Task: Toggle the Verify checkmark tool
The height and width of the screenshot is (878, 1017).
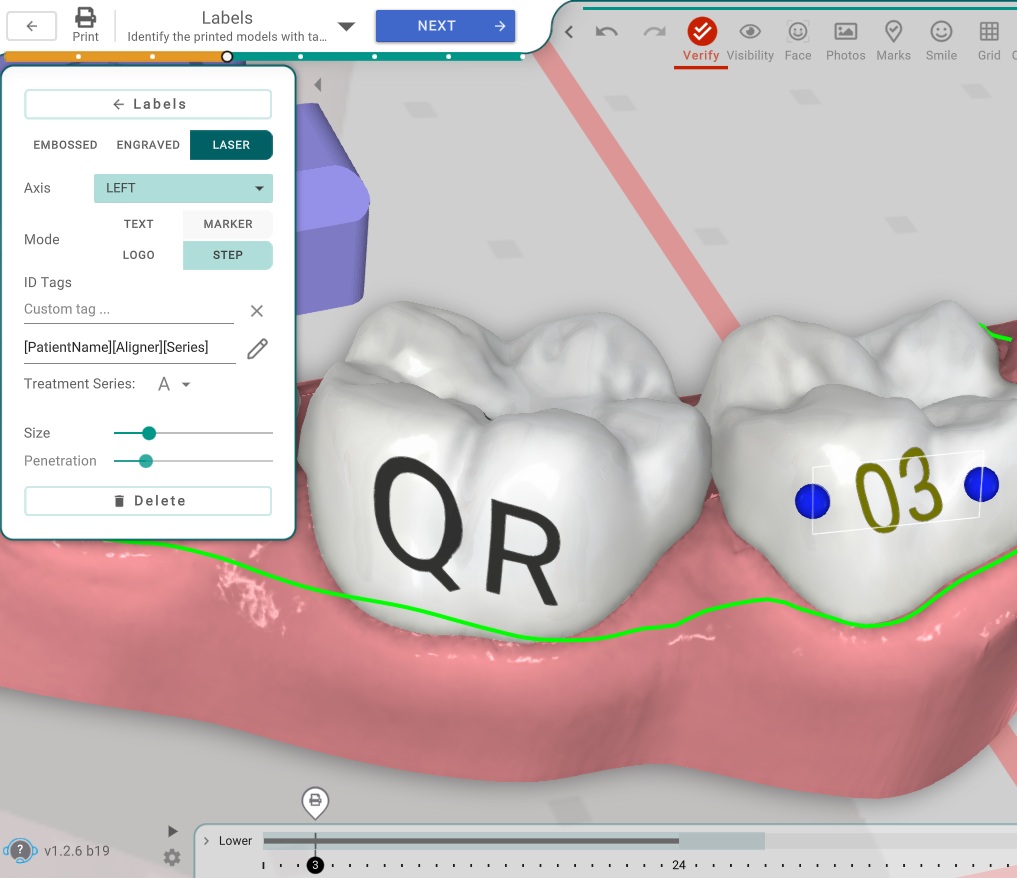Action: click(x=701, y=40)
